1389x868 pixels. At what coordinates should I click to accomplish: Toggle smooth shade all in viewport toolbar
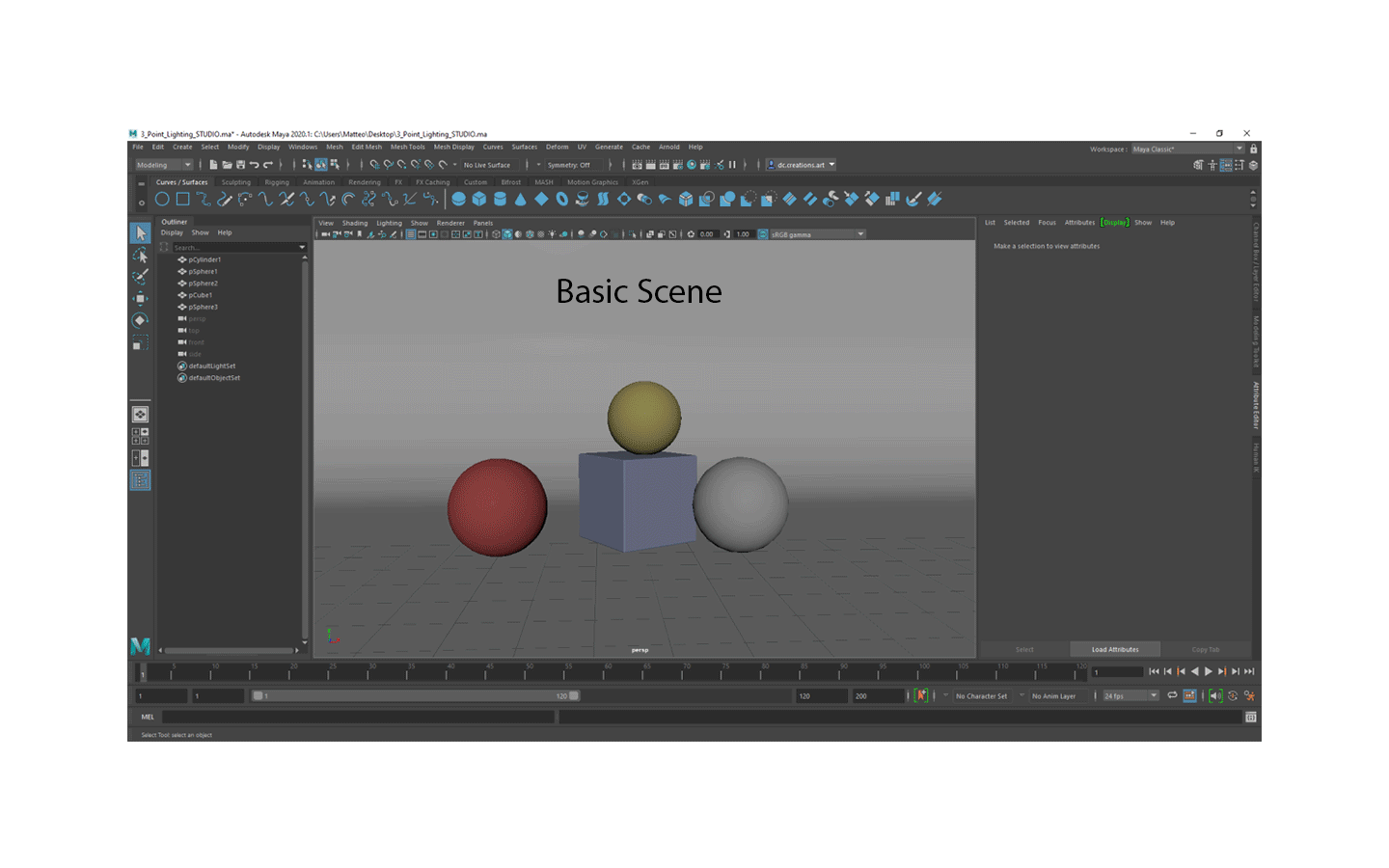(x=507, y=234)
